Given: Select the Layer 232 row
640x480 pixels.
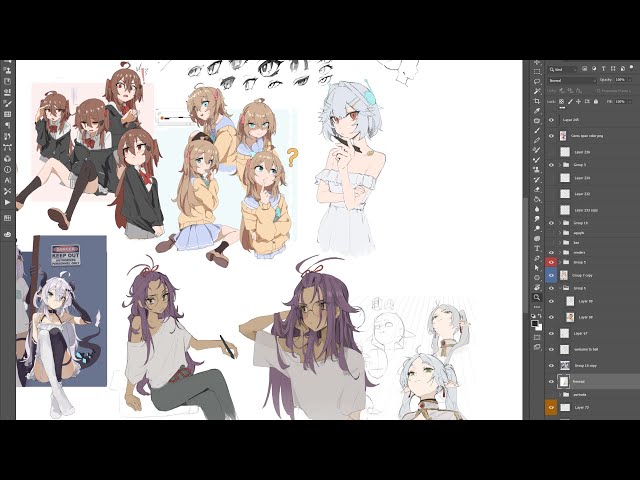Looking at the screenshot, I should (593, 194).
